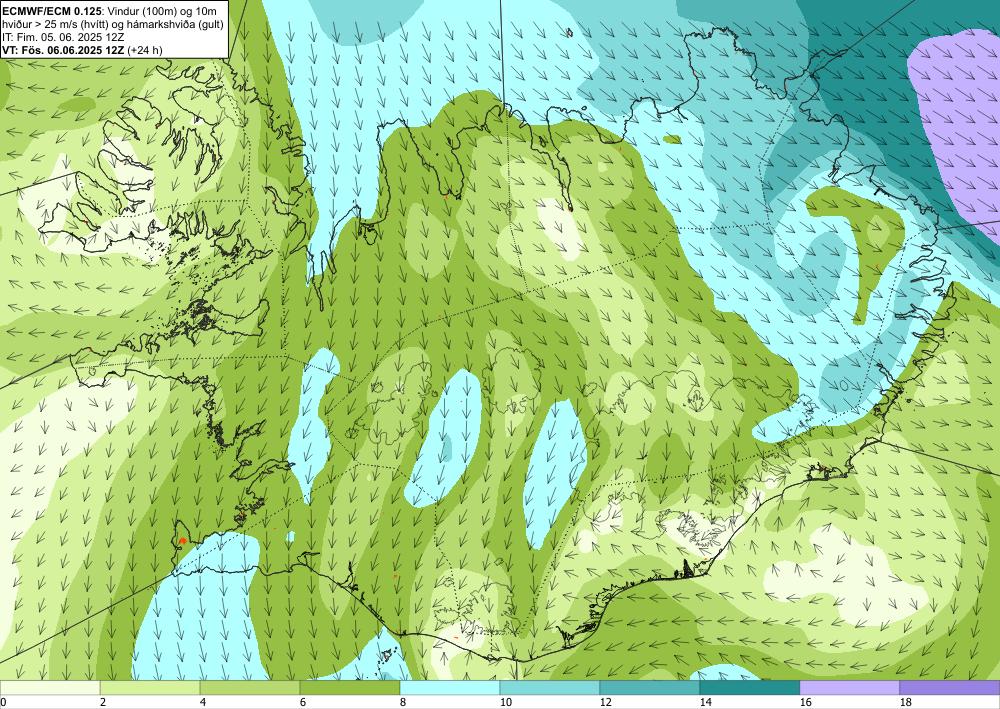Click the "4" legend scale label
This screenshot has width=1000, height=709.
pos(202,702)
